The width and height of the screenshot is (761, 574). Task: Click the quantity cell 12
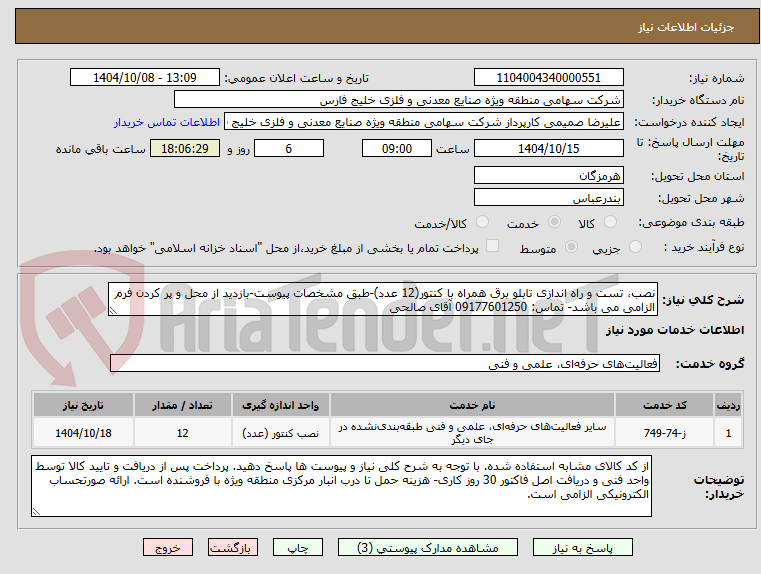pos(182,432)
